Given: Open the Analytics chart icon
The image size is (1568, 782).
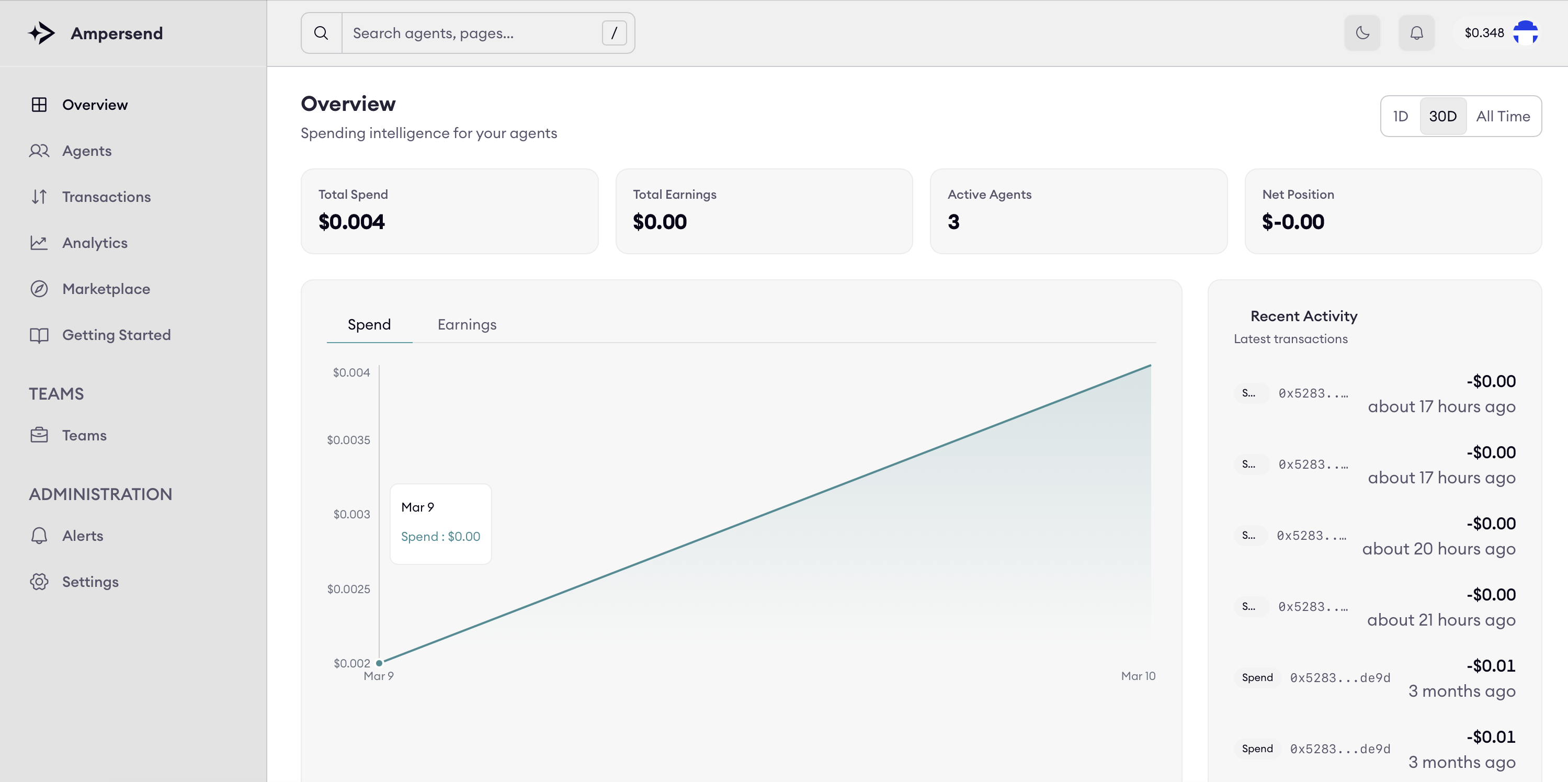Looking at the screenshot, I should click(39, 242).
